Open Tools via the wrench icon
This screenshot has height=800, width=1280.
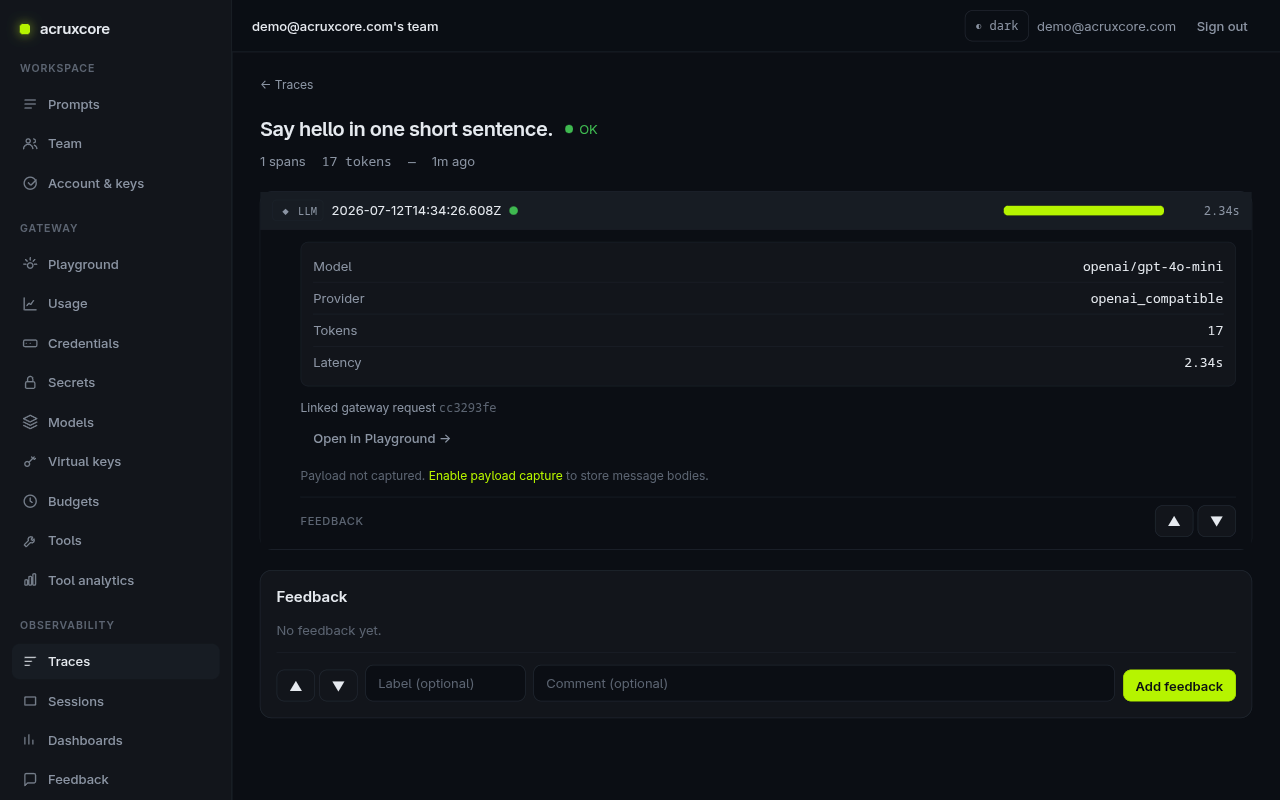coord(30,540)
